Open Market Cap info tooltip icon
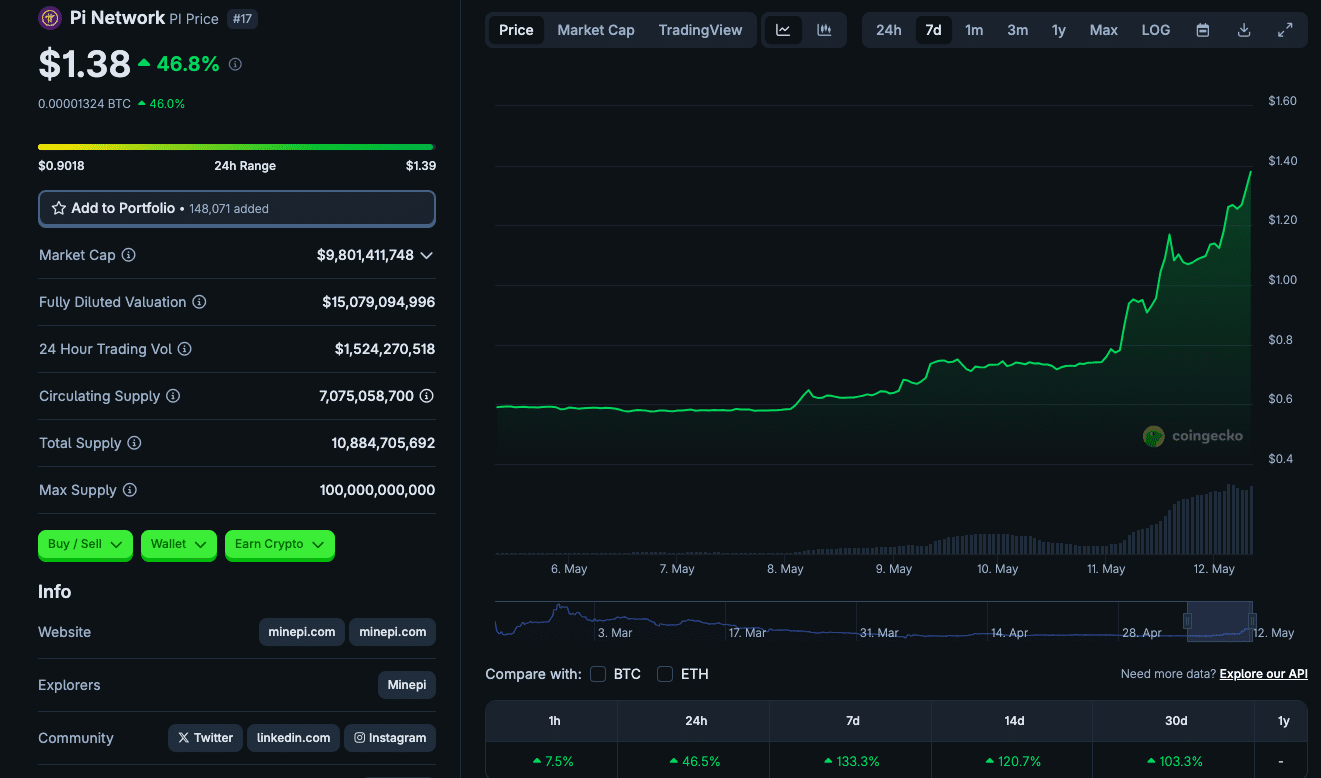Screen dimensions: 1321x778 coord(128,255)
